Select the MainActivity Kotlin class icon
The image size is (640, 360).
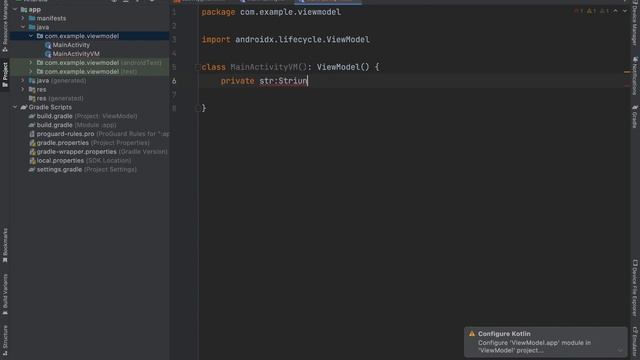[48, 45]
